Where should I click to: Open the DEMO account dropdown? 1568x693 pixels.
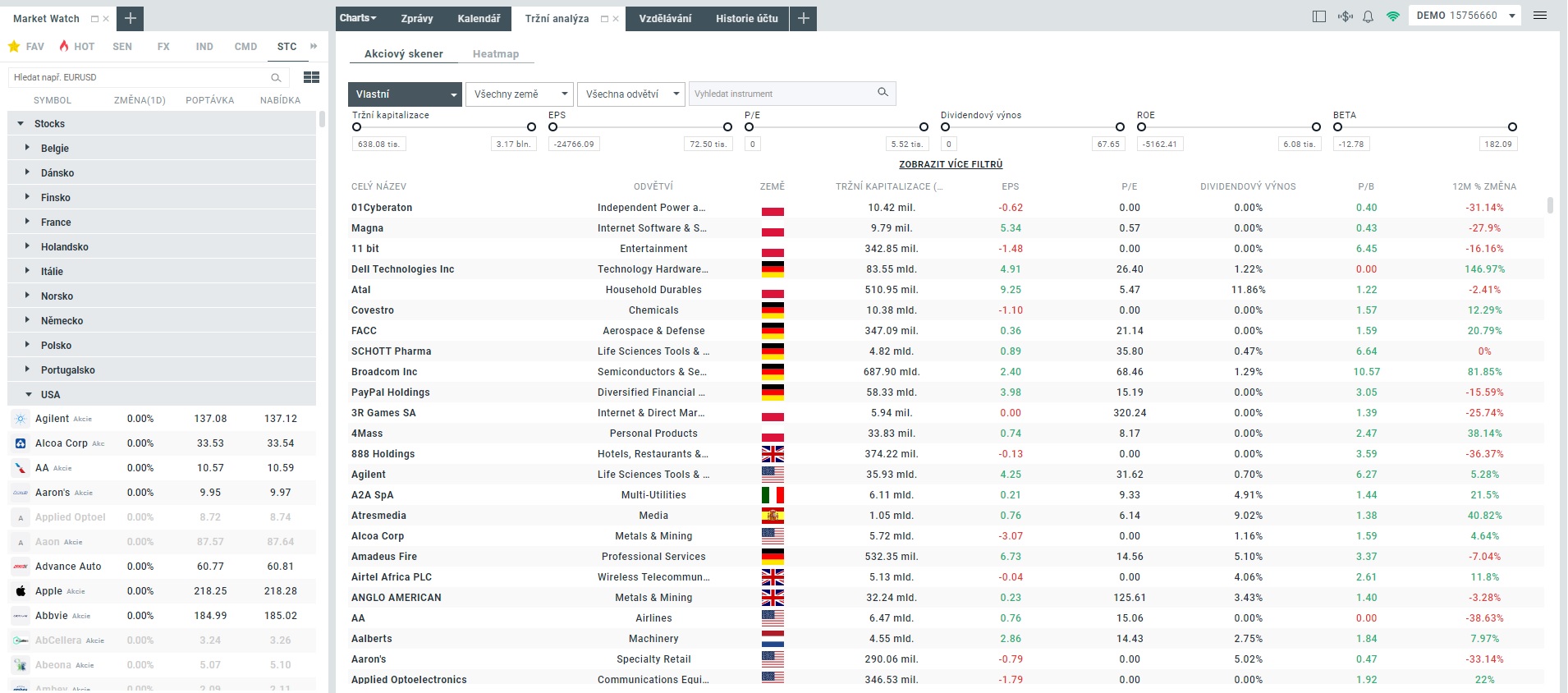[x=1465, y=16]
